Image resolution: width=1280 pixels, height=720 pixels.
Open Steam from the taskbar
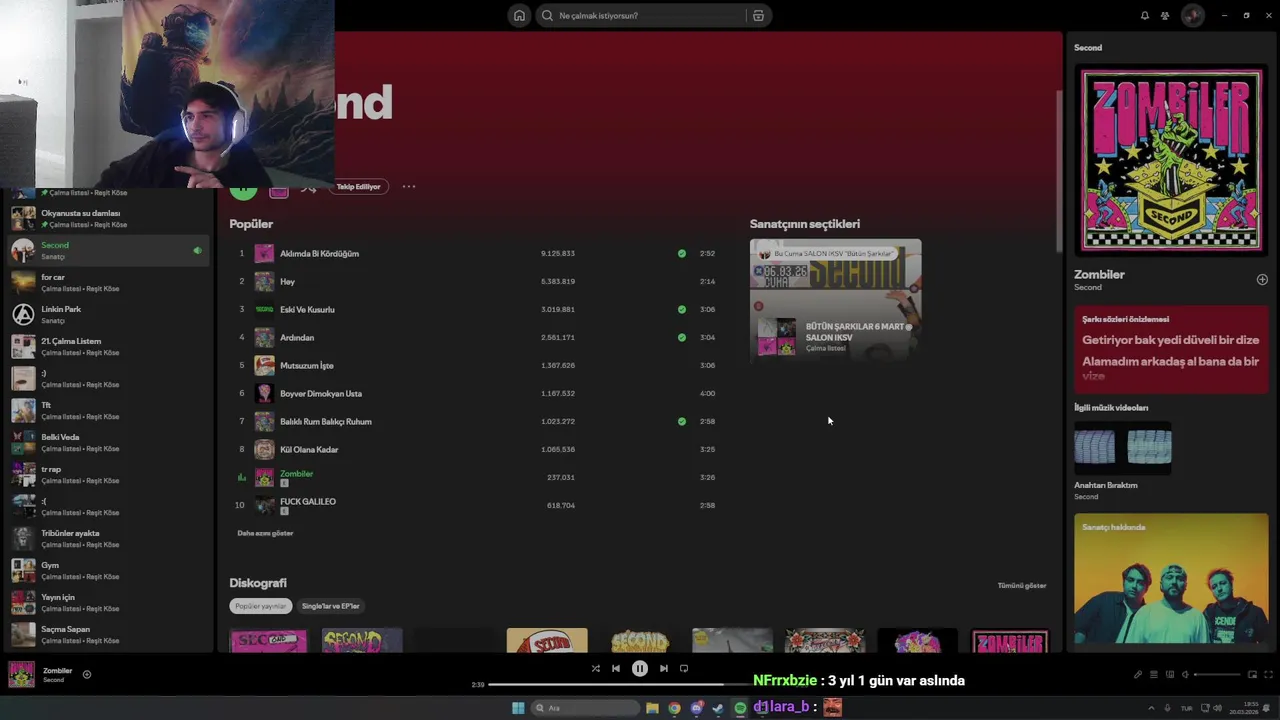click(718, 708)
